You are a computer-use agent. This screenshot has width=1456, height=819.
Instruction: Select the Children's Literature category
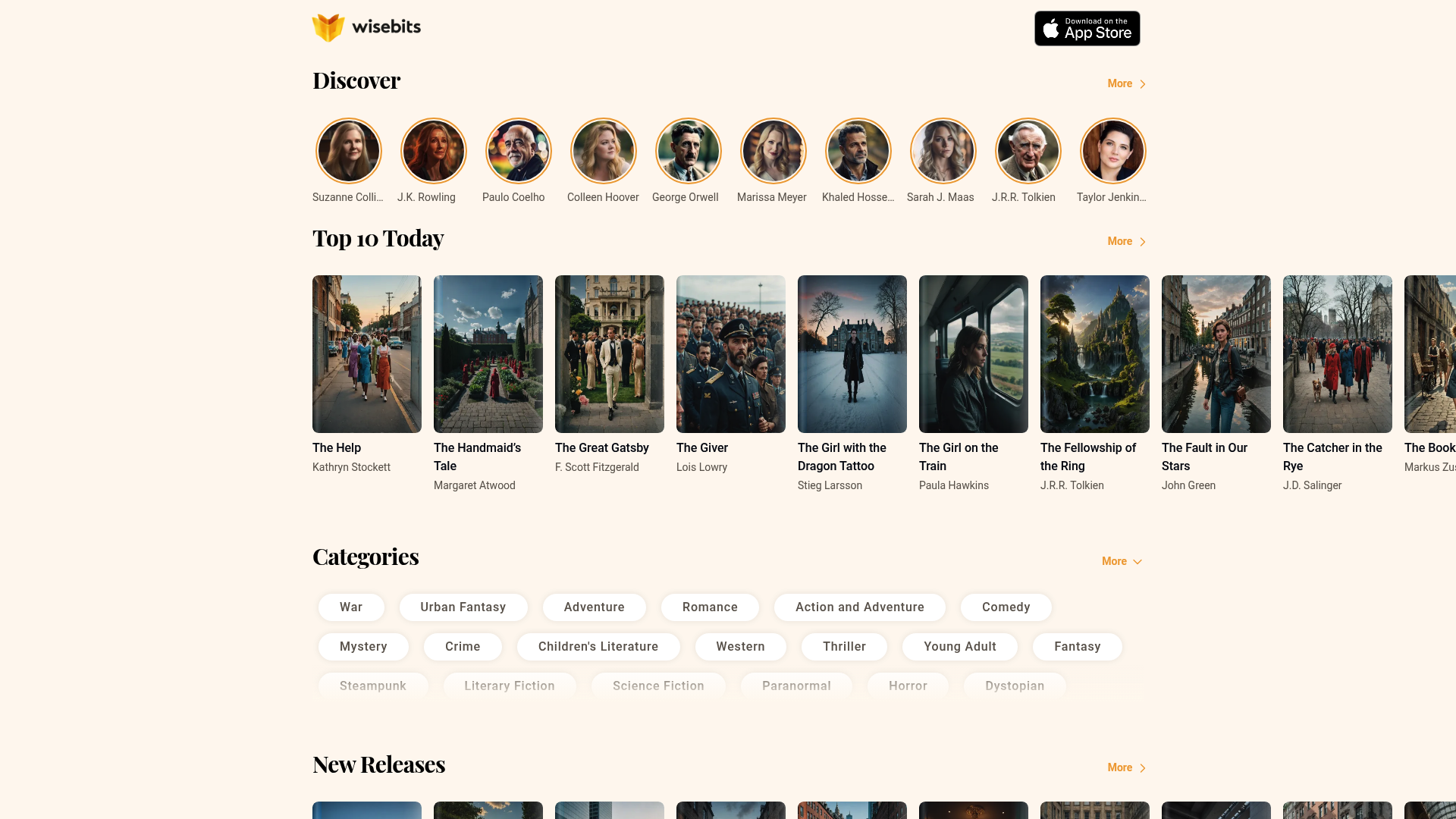point(598,647)
